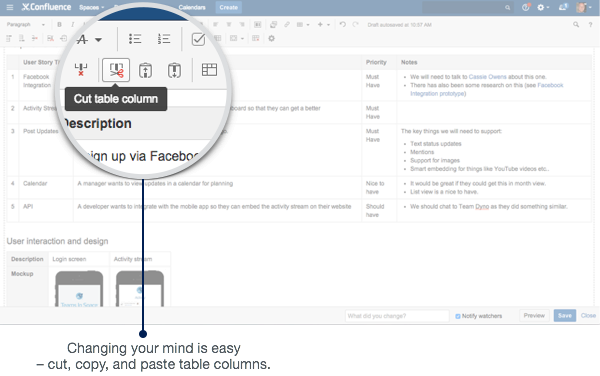Image resolution: width=600 pixels, height=376 pixels.
Task: Click the Create button in header
Action: click(228, 7)
